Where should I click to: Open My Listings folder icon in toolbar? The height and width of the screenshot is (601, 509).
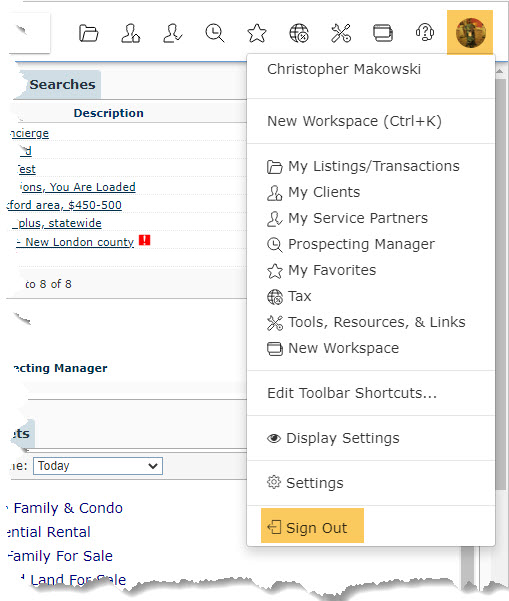(x=89, y=33)
